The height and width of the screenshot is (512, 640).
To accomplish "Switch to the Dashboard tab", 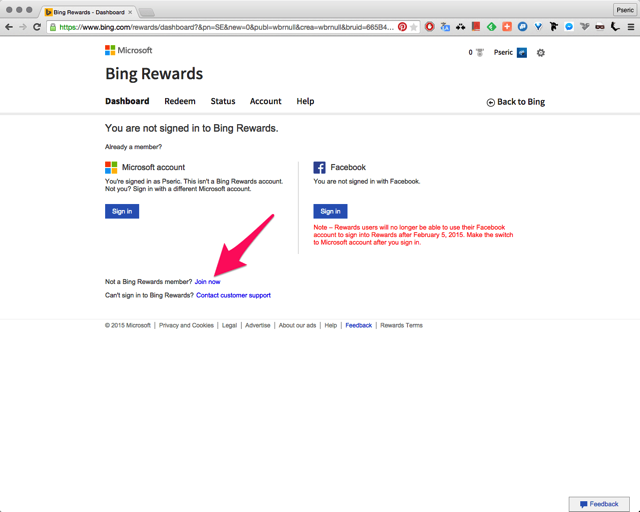I will 127,101.
